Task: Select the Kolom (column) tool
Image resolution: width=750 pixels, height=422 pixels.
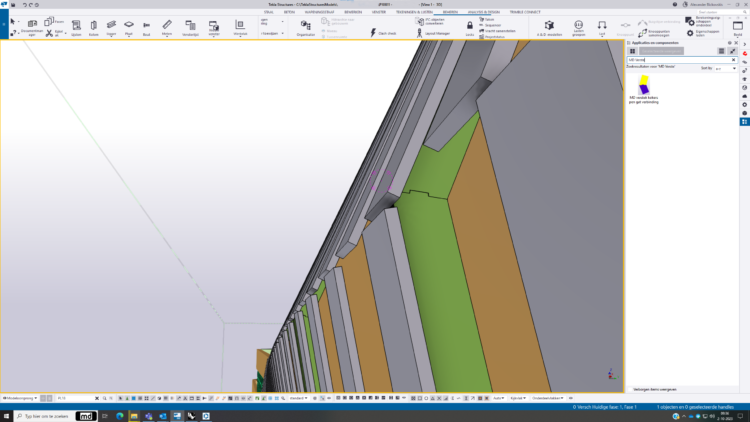Action: (94, 28)
